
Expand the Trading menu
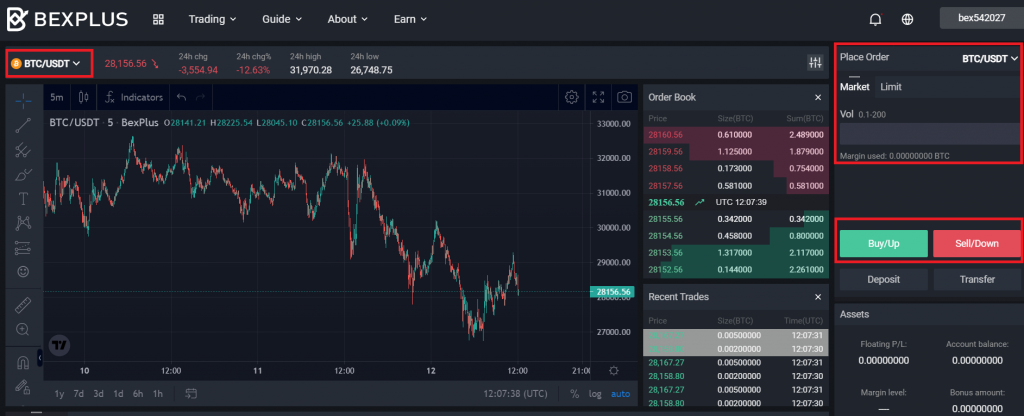pos(212,20)
